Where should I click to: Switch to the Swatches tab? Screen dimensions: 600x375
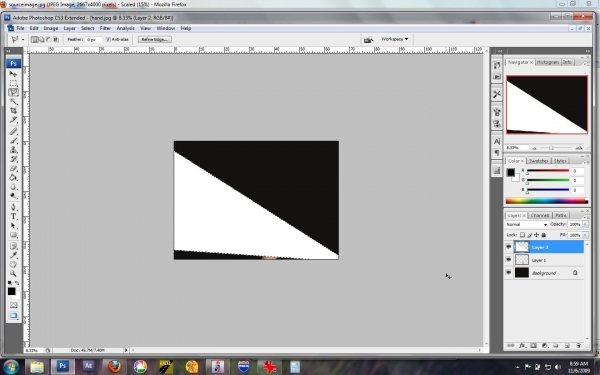pyautogui.click(x=538, y=161)
